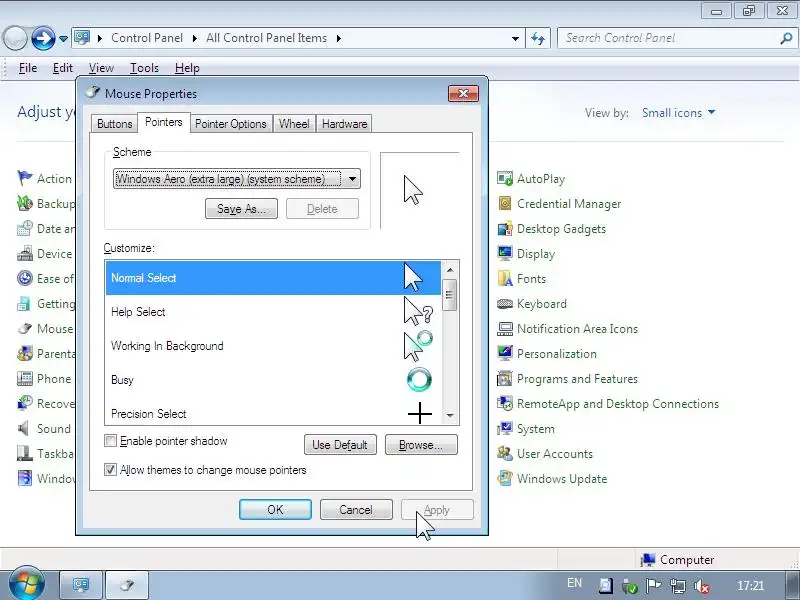Click the Forward navigation arrow
800x600 pixels.
click(x=43, y=38)
